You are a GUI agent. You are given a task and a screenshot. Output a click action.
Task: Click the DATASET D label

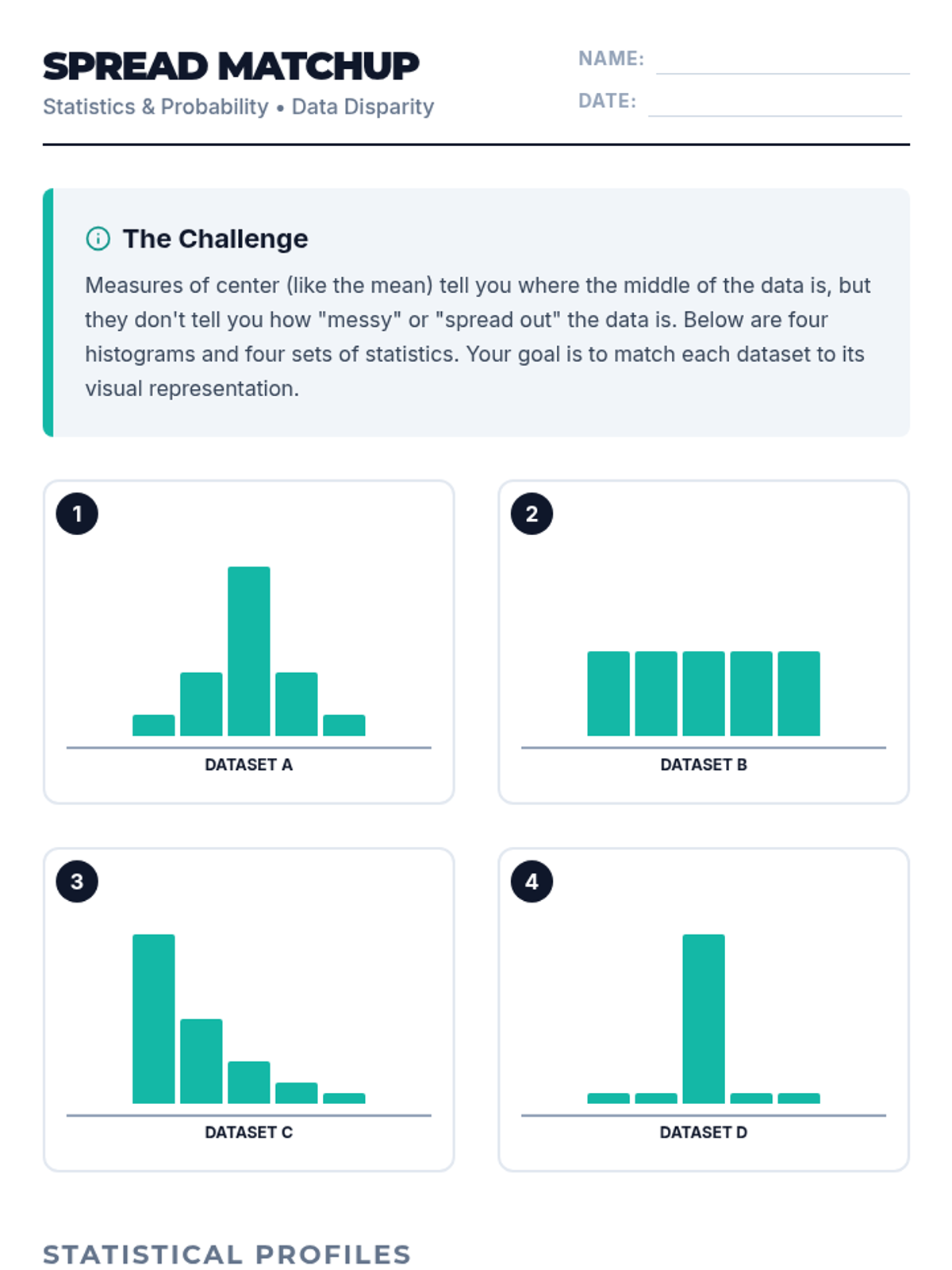point(704,1132)
